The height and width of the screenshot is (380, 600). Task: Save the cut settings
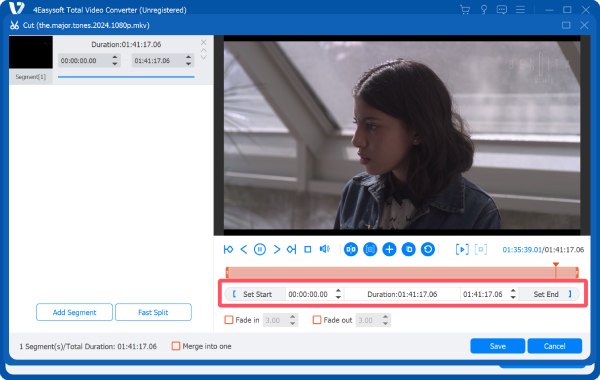(497, 346)
